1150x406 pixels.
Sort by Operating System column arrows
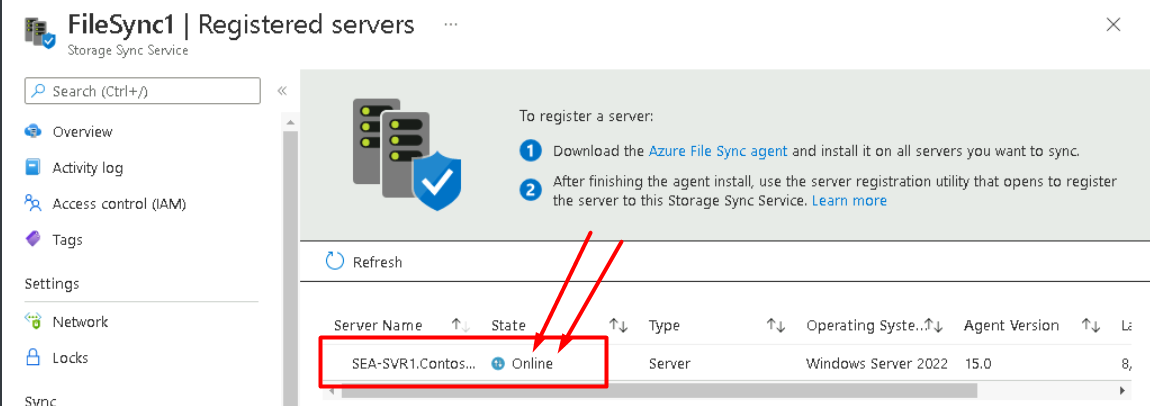tap(934, 325)
